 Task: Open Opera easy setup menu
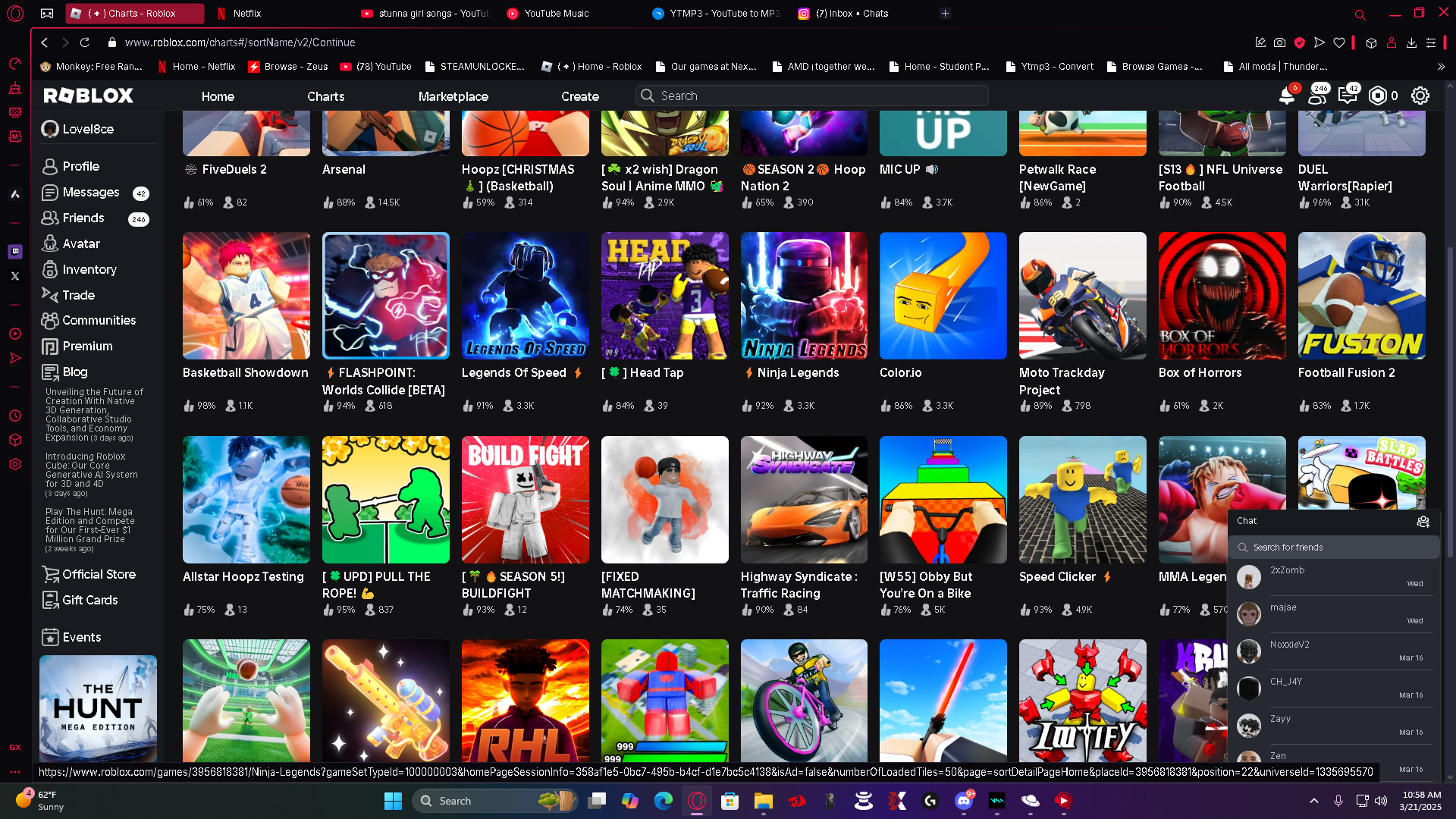pyautogui.click(x=1430, y=43)
